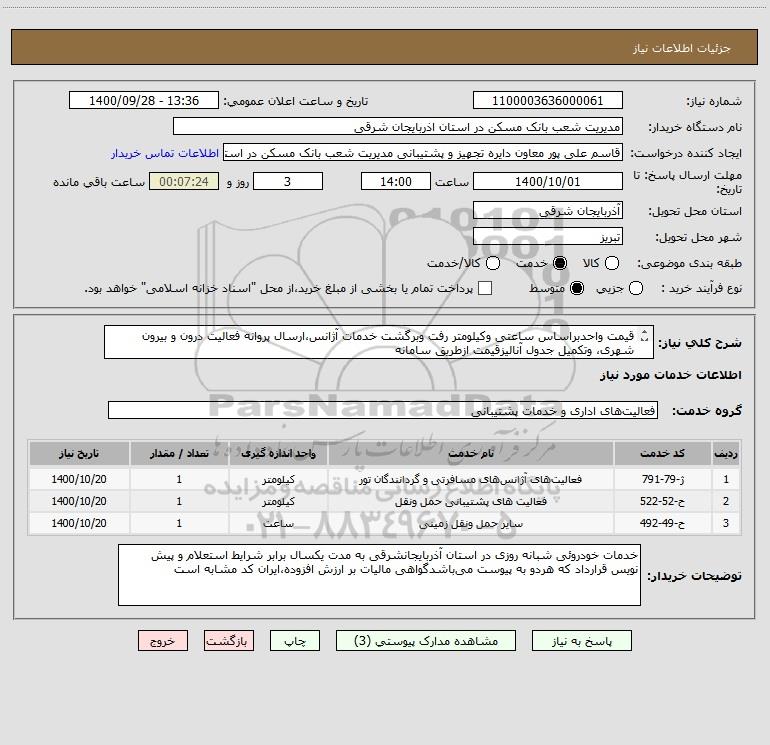Click service code ح-49-492 cell
Viewport: 770px width, 745px height.
click(x=662, y=523)
